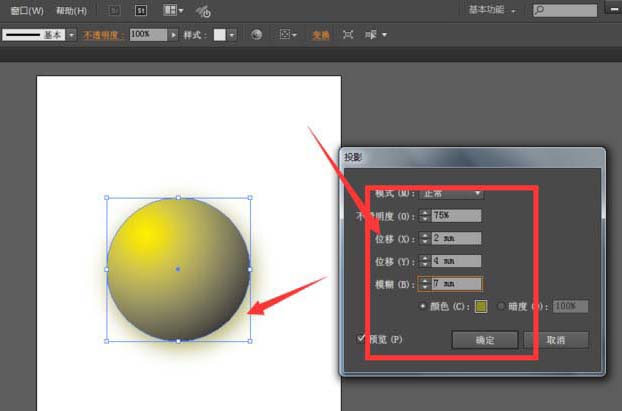Click the 位移 (X) stepper arrows
The image size is (622, 411).
tap(425, 238)
